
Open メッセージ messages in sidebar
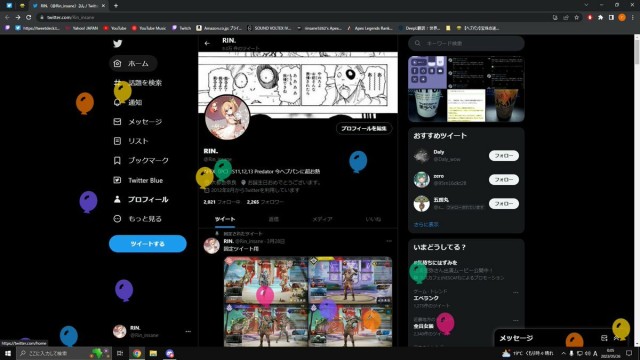click(138, 122)
